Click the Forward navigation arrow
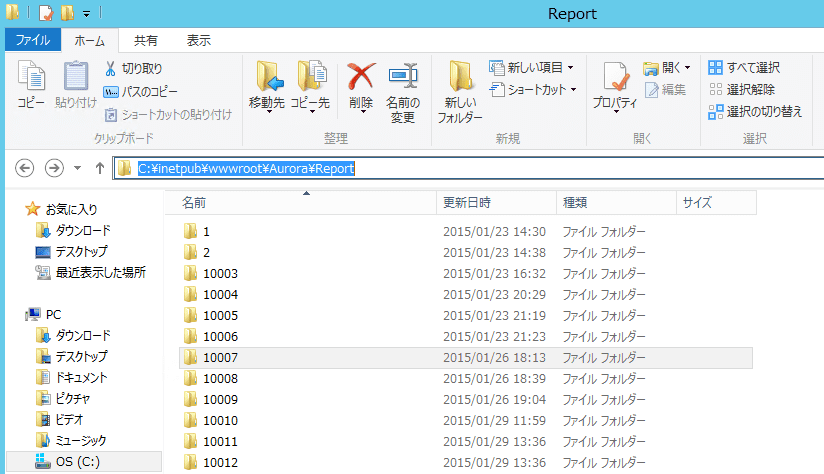Screen dimensions: 824x474 pos(54,168)
